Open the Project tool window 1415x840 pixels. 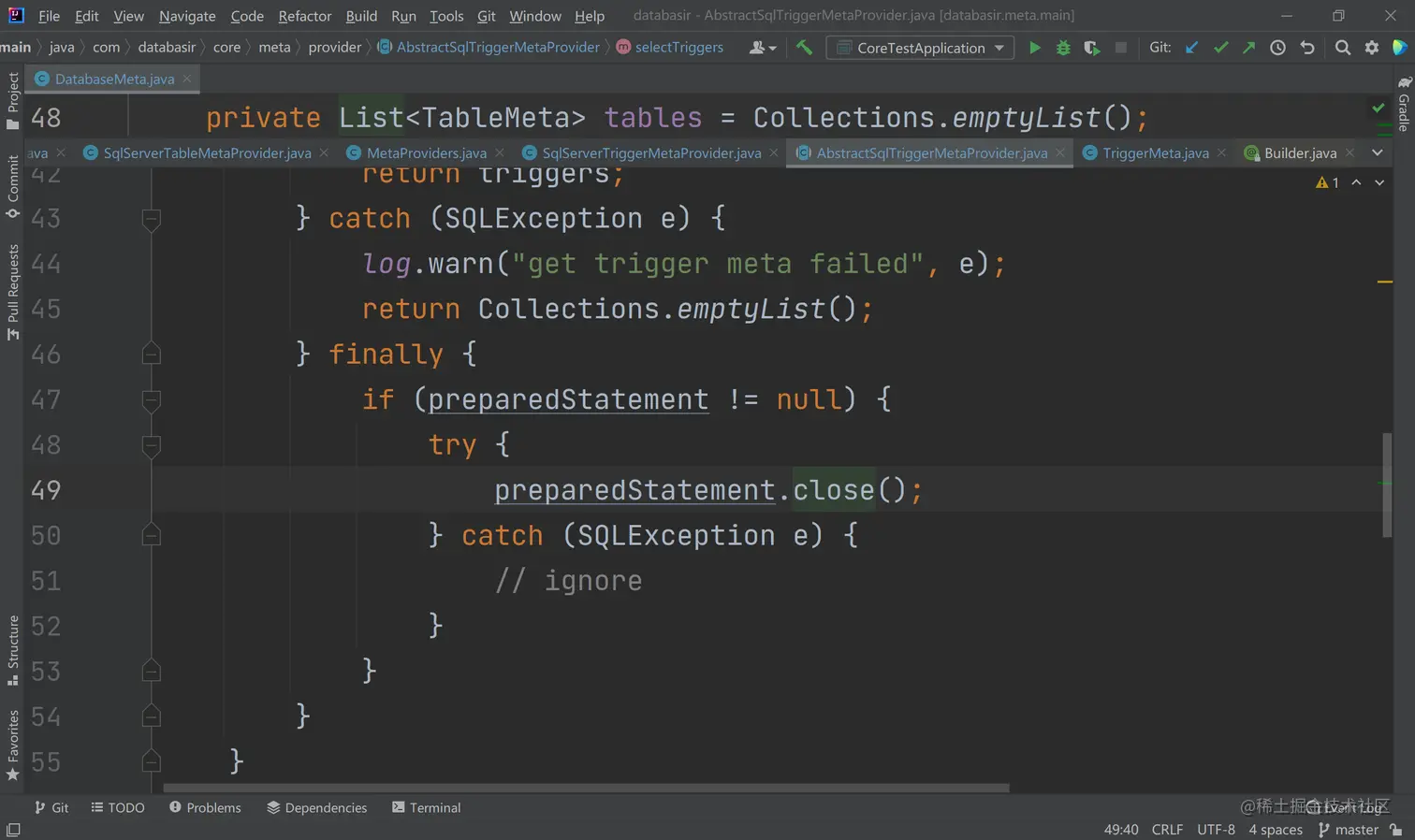coord(13,100)
